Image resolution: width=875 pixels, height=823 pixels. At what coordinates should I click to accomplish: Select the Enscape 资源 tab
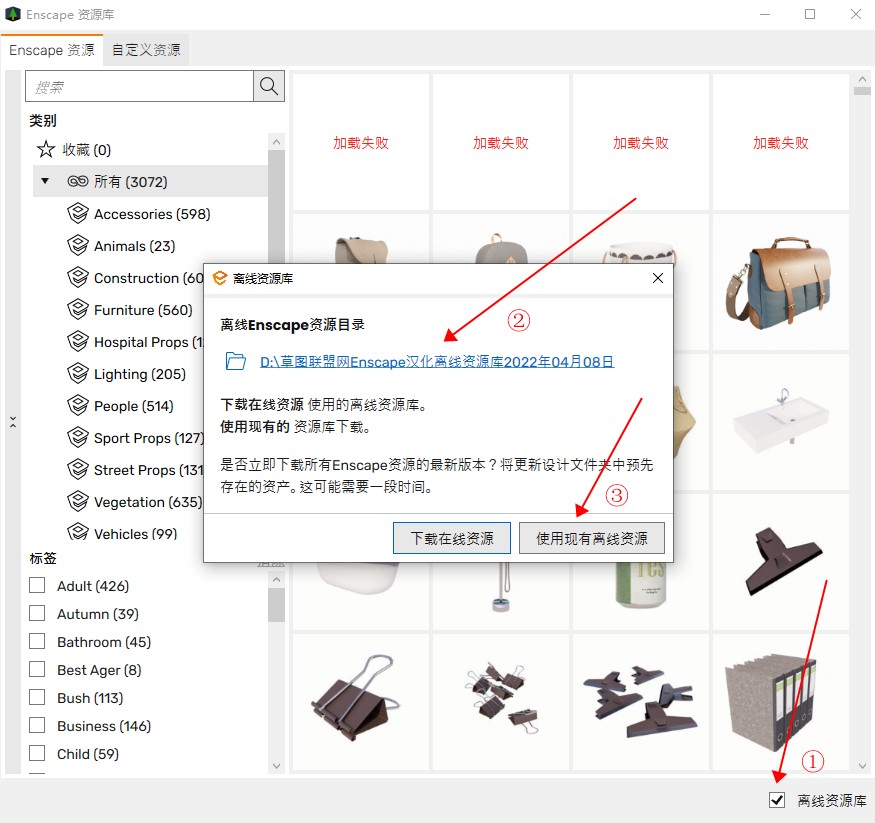point(51,50)
